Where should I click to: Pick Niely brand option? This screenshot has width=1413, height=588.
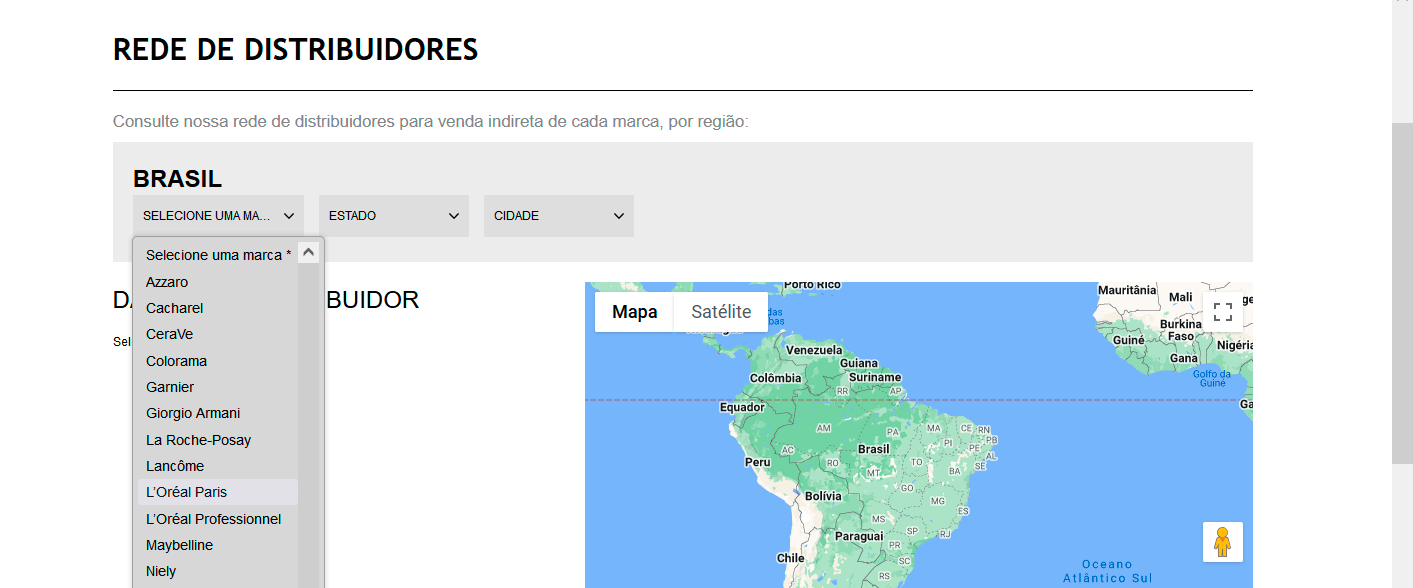218,571
